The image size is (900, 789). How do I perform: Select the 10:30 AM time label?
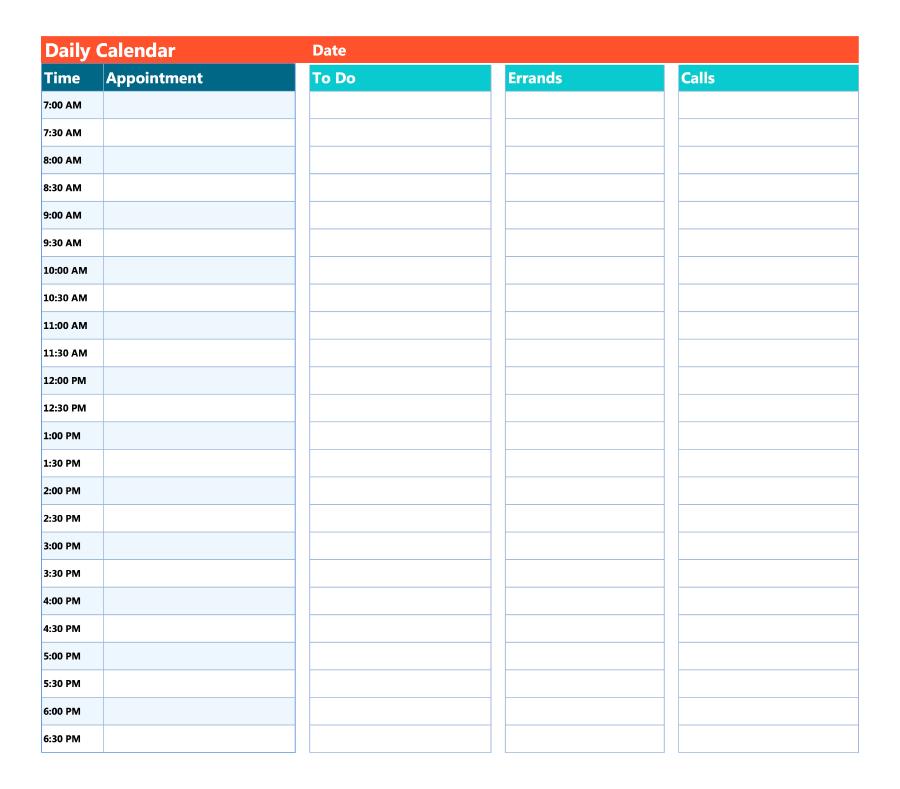[62, 297]
